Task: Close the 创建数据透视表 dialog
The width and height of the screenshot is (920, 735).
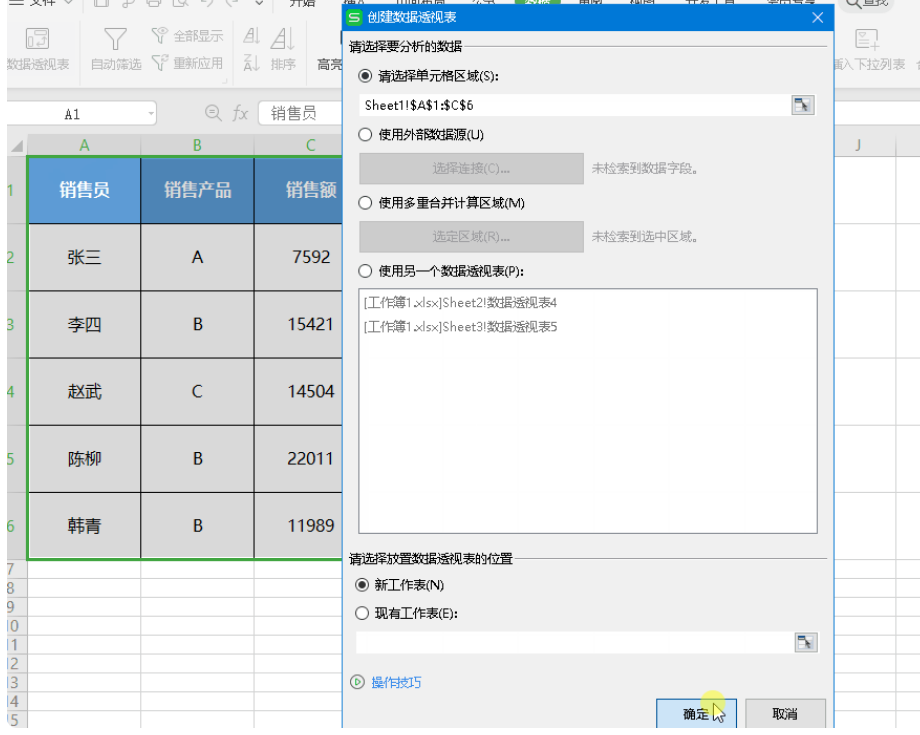Action: click(x=817, y=18)
